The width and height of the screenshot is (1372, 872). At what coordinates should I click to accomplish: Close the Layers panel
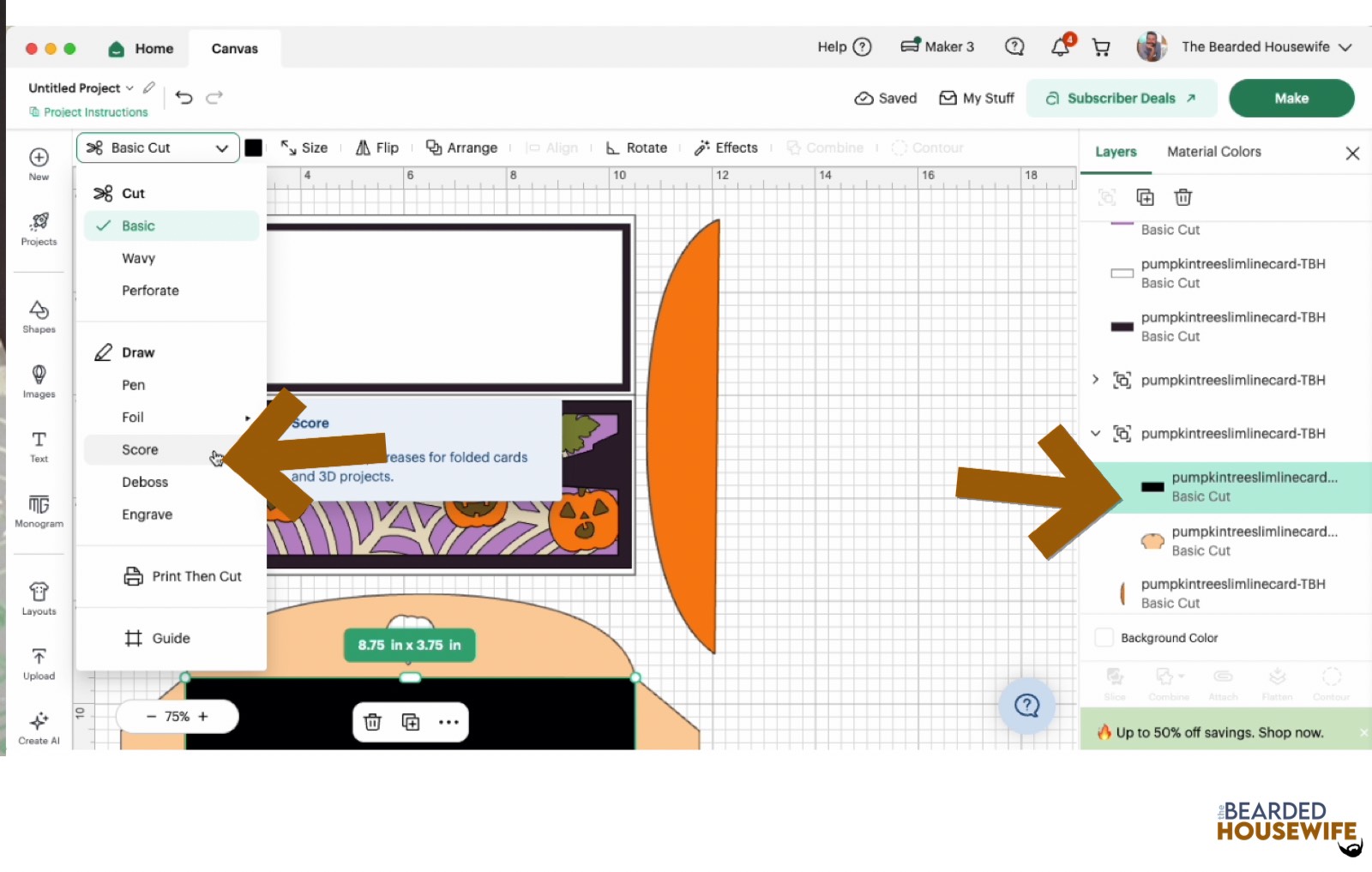(1352, 153)
